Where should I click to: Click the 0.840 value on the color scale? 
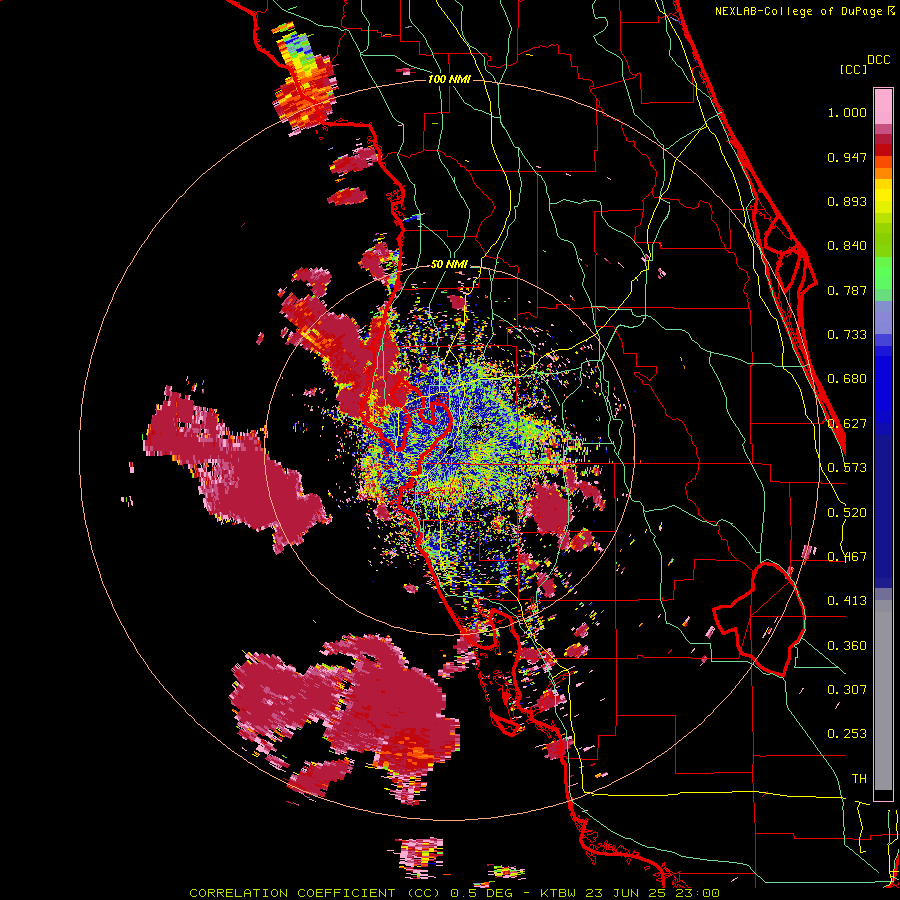(x=847, y=246)
